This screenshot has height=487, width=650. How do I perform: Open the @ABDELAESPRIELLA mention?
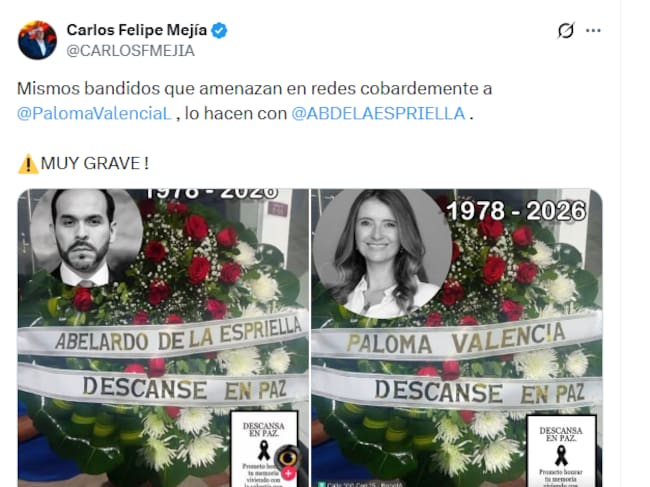(x=378, y=114)
